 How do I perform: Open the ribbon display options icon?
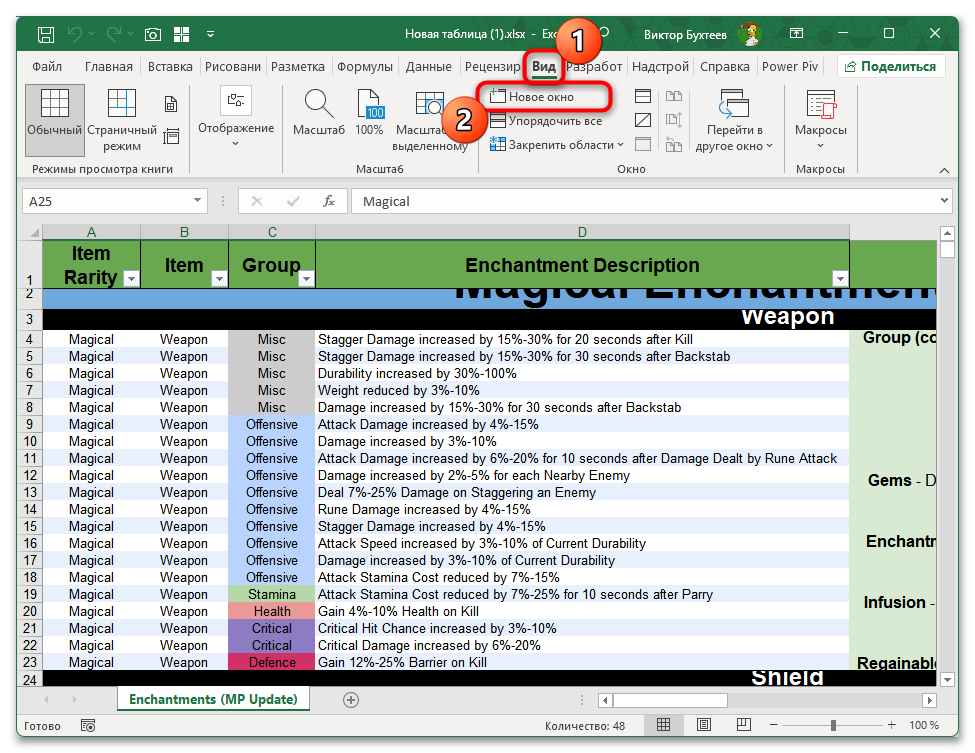797,34
